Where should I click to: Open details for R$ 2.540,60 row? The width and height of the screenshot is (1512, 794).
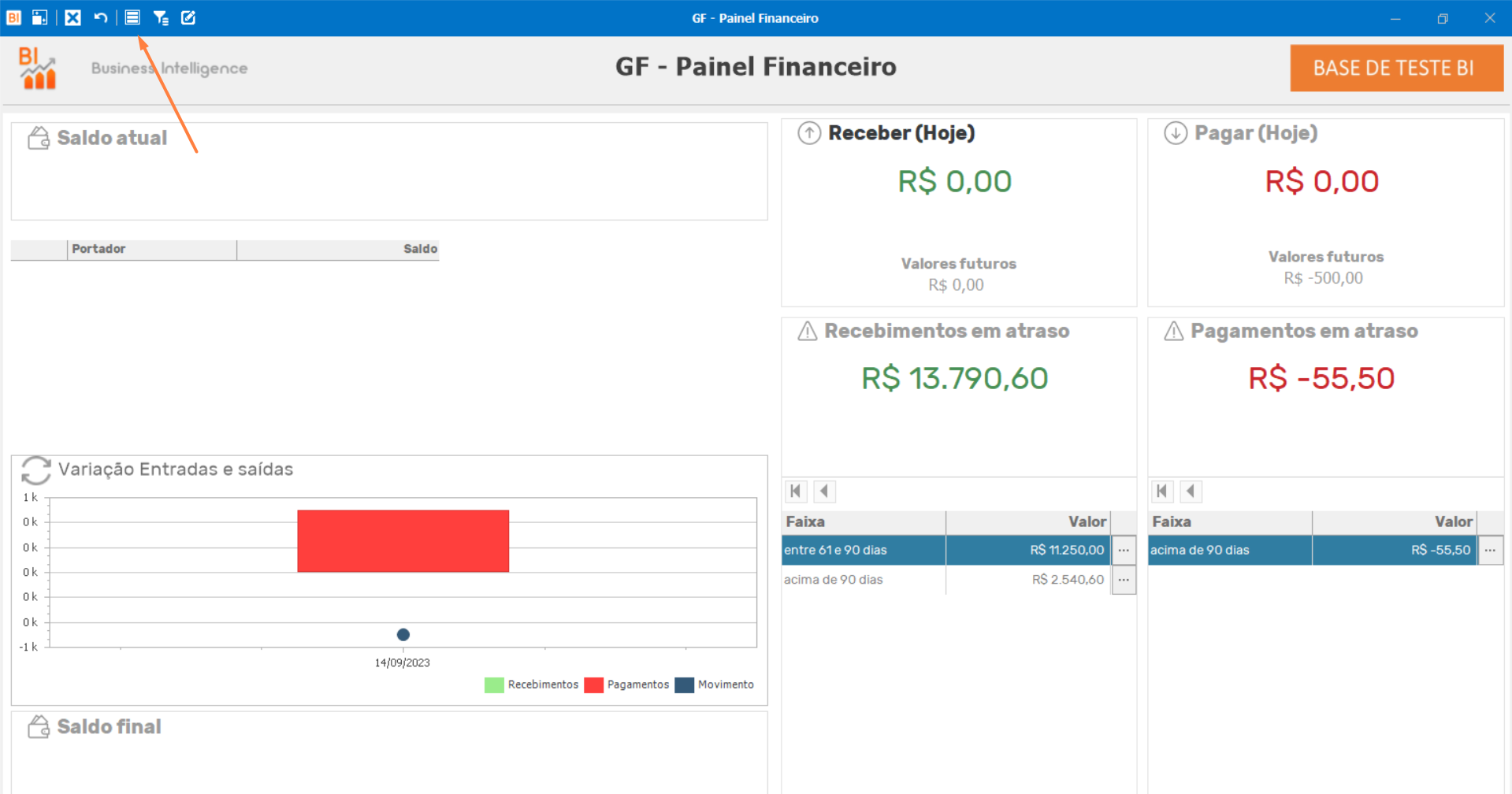pos(1124,580)
